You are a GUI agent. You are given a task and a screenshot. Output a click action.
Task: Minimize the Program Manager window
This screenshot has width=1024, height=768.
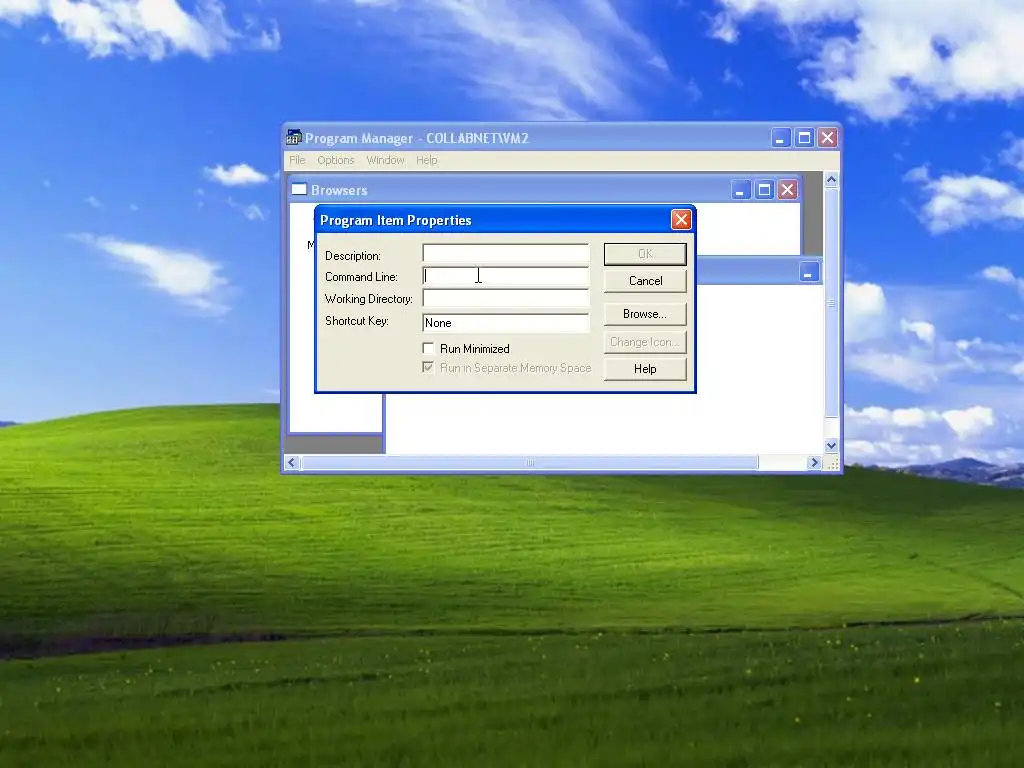780,138
